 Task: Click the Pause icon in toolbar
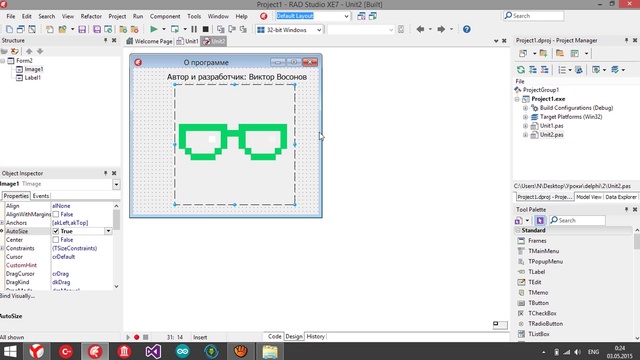pyautogui.click(x=194, y=29)
